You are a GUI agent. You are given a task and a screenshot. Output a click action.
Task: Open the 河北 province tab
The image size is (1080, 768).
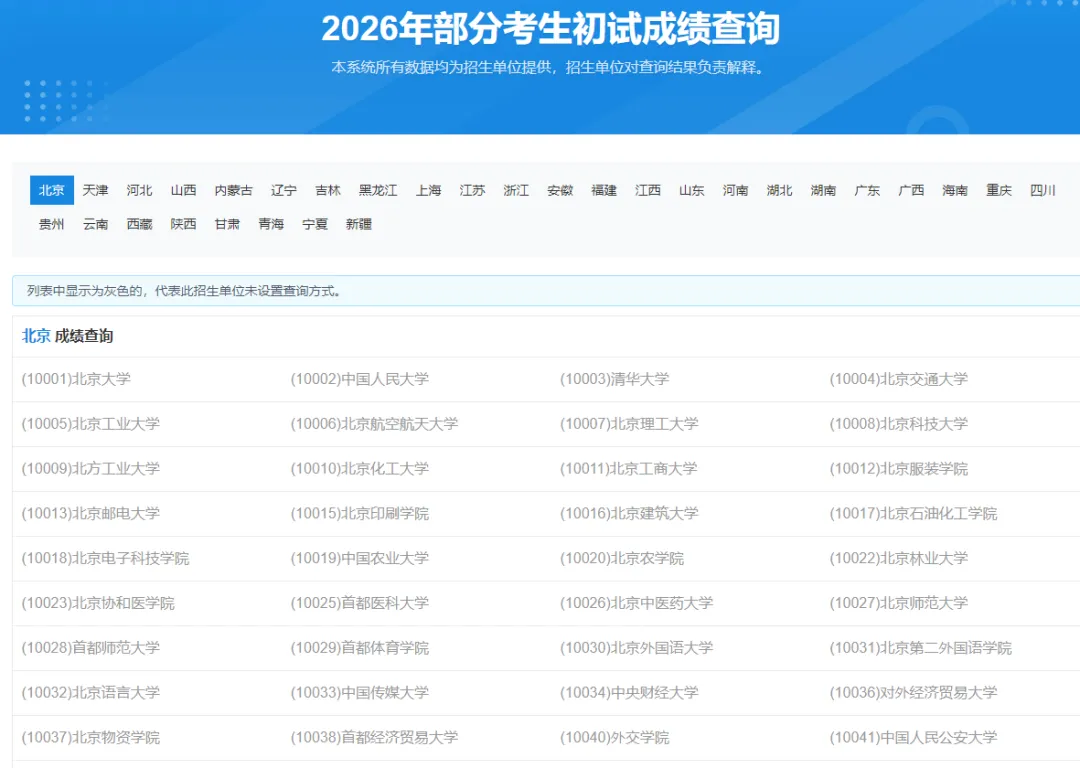tap(139, 190)
